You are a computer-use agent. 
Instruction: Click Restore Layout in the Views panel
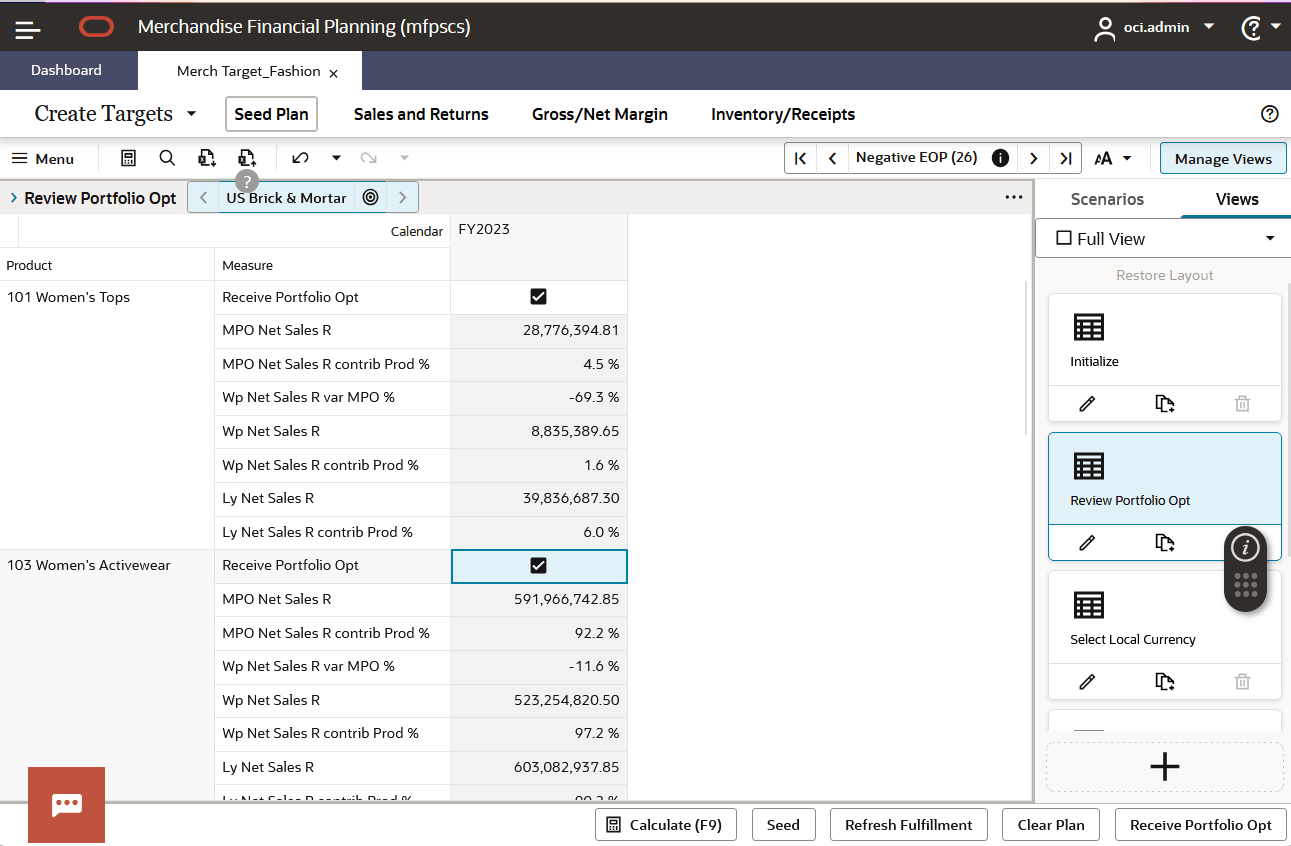[1164, 275]
